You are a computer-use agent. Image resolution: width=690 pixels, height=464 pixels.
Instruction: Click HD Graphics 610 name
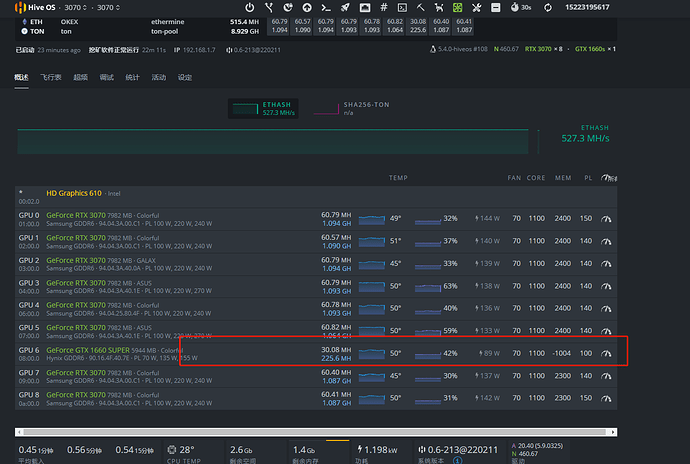[x=74, y=193]
